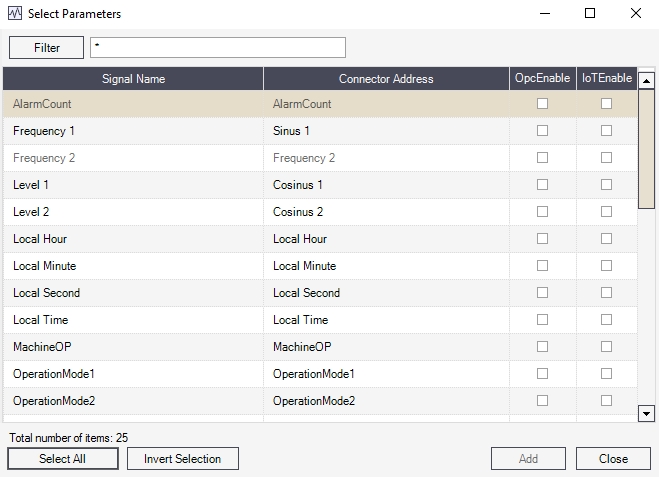
Task: Click the Select All button
Action: pyautogui.click(x=62, y=459)
